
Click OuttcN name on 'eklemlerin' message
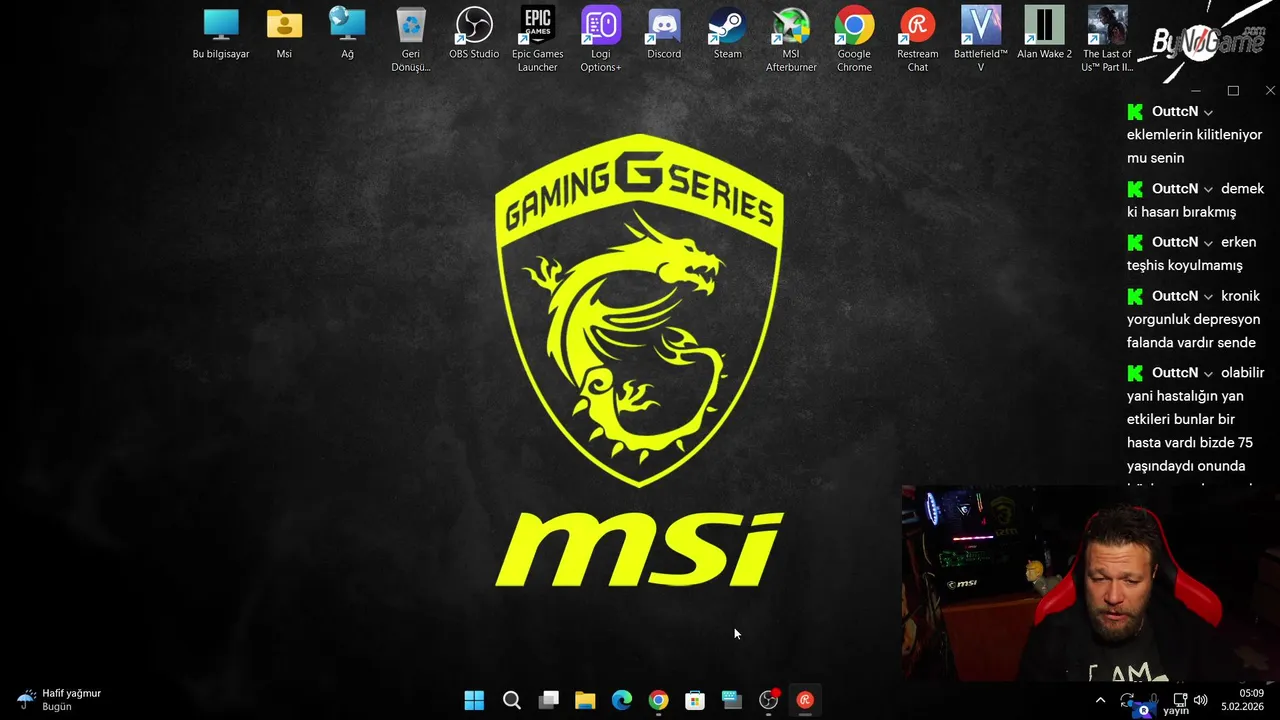(1175, 111)
